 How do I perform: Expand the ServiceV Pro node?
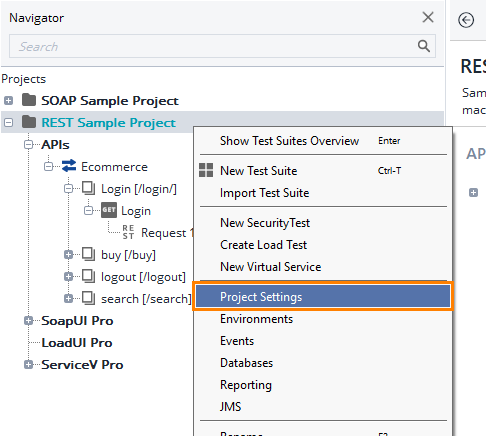coord(29,365)
